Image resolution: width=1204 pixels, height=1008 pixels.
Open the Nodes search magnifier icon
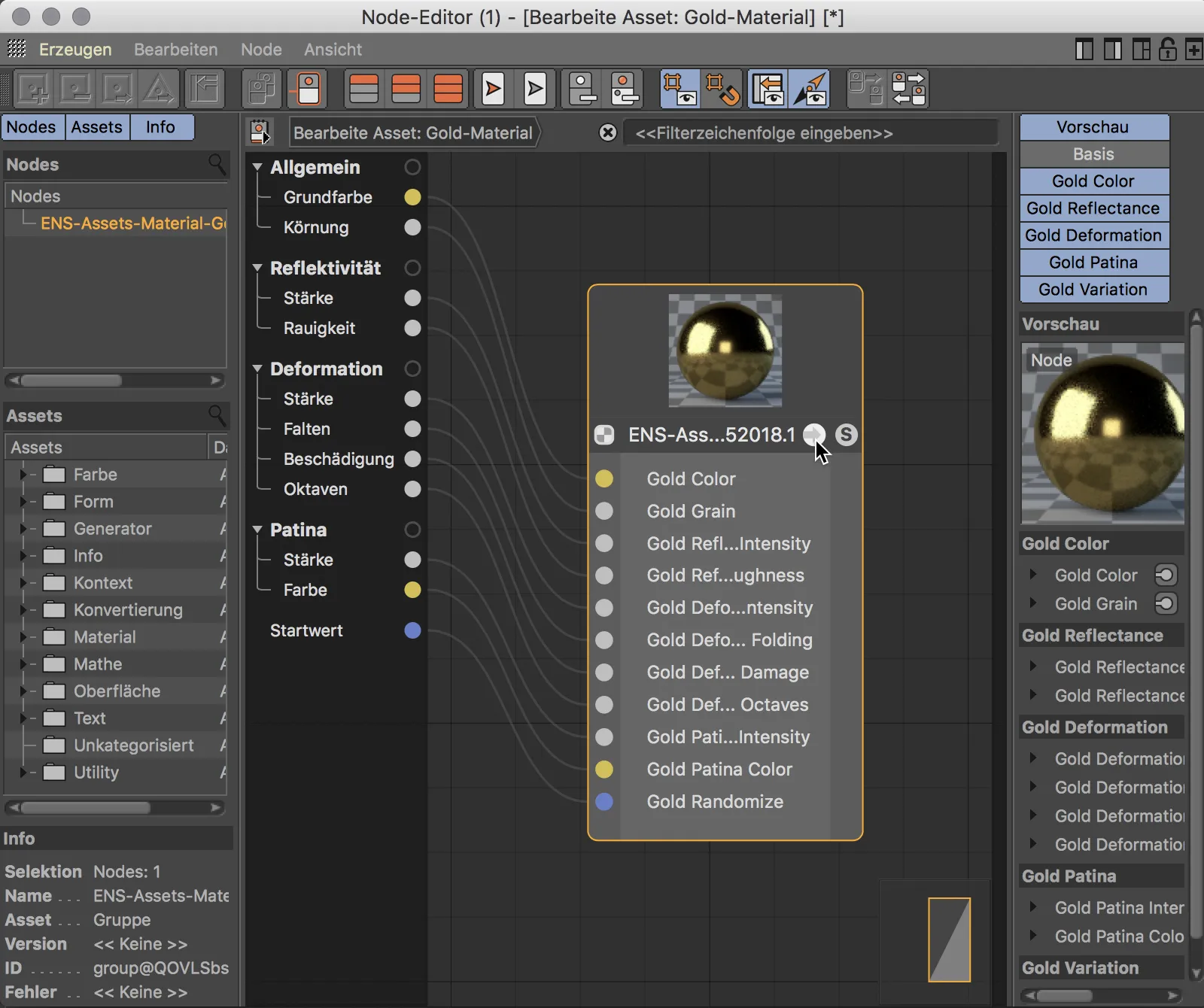pos(217,165)
